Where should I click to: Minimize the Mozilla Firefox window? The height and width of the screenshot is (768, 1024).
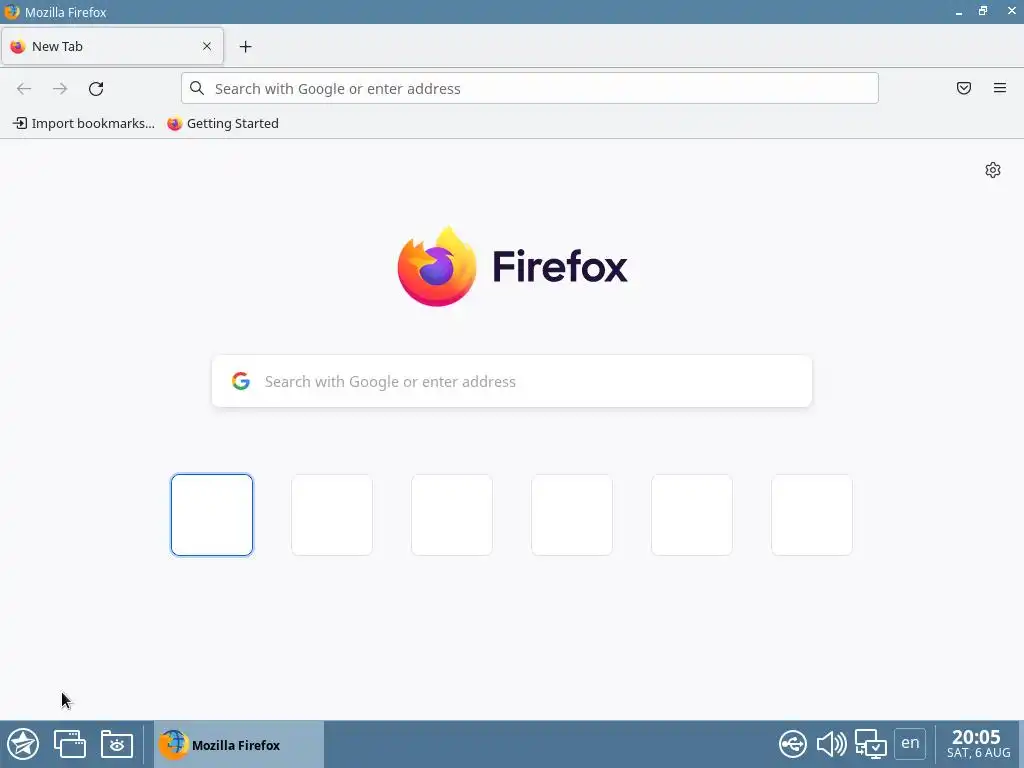coord(959,12)
